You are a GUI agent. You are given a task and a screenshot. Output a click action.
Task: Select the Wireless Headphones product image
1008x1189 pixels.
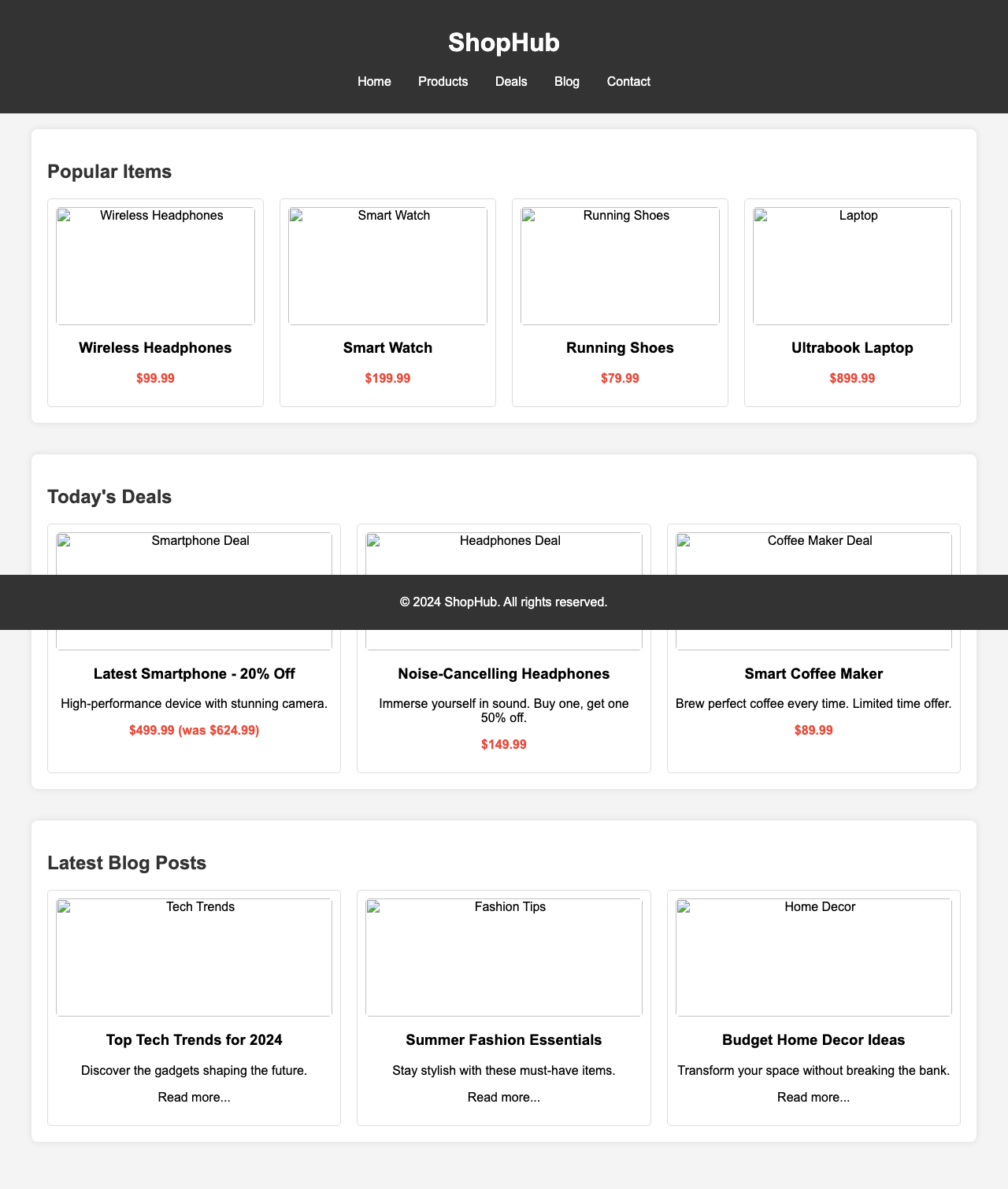click(155, 265)
